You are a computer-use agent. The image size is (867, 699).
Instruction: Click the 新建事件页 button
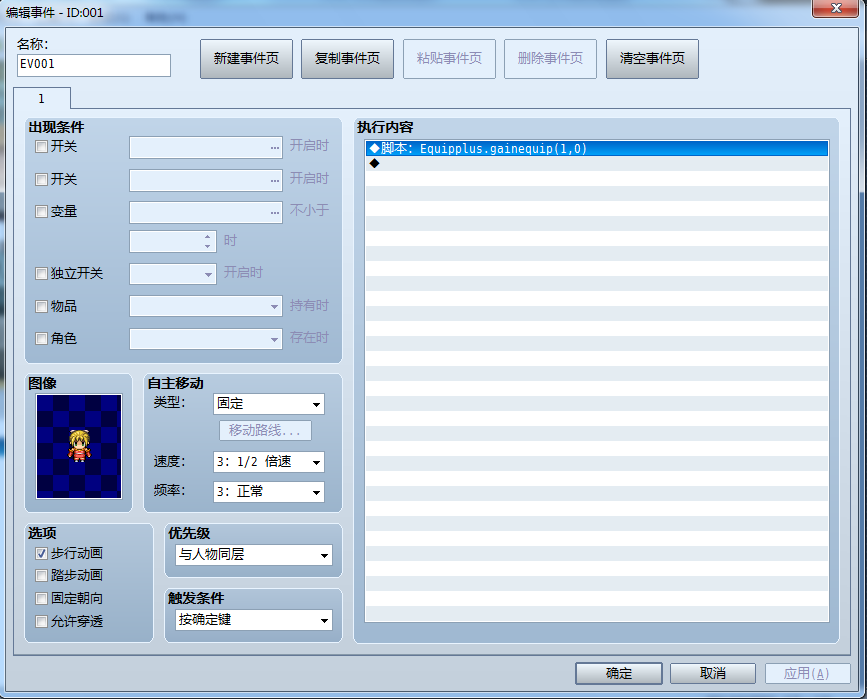[x=246, y=59]
